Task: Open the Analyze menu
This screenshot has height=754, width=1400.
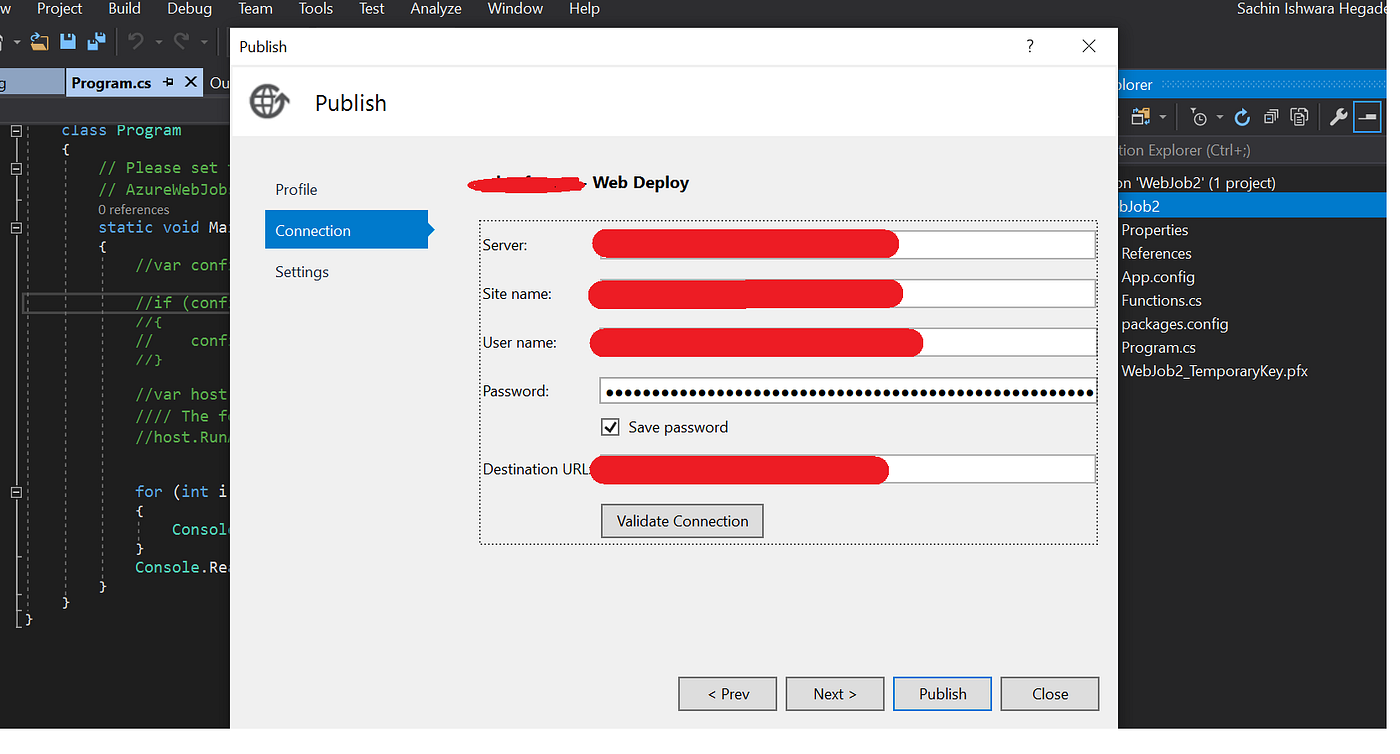Action: point(436,9)
